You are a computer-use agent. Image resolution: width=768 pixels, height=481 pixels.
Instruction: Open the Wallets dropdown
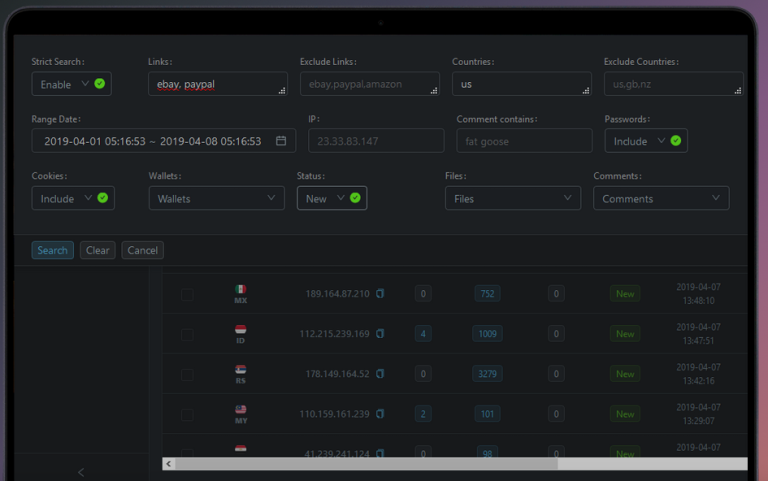[x=216, y=198]
